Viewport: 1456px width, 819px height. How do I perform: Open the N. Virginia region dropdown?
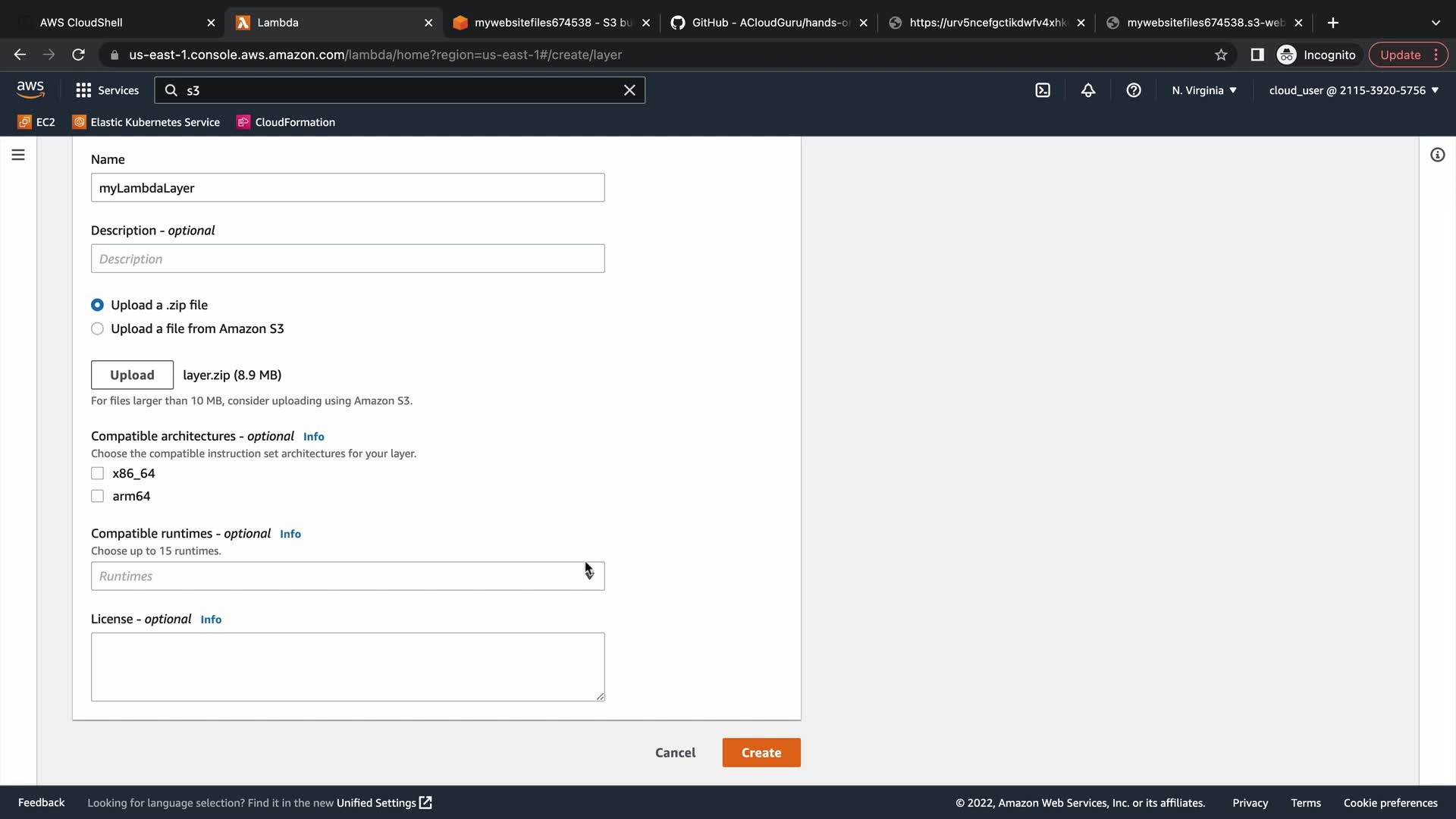pyautogui.click(x=1203, y=90)
